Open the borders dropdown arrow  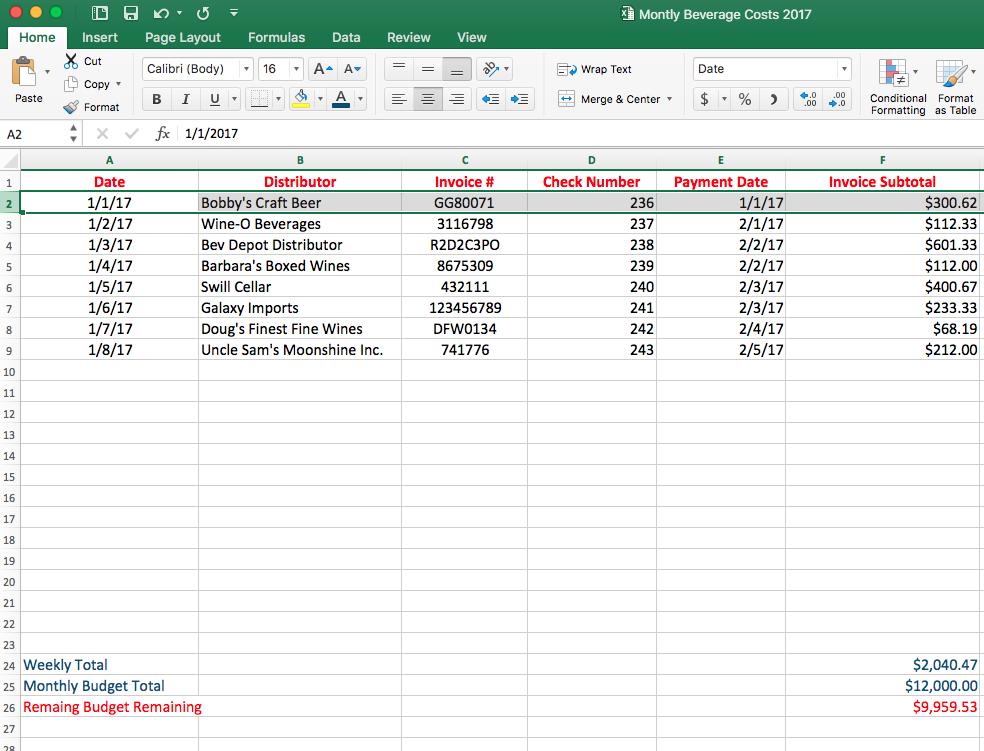coord(278,99)
